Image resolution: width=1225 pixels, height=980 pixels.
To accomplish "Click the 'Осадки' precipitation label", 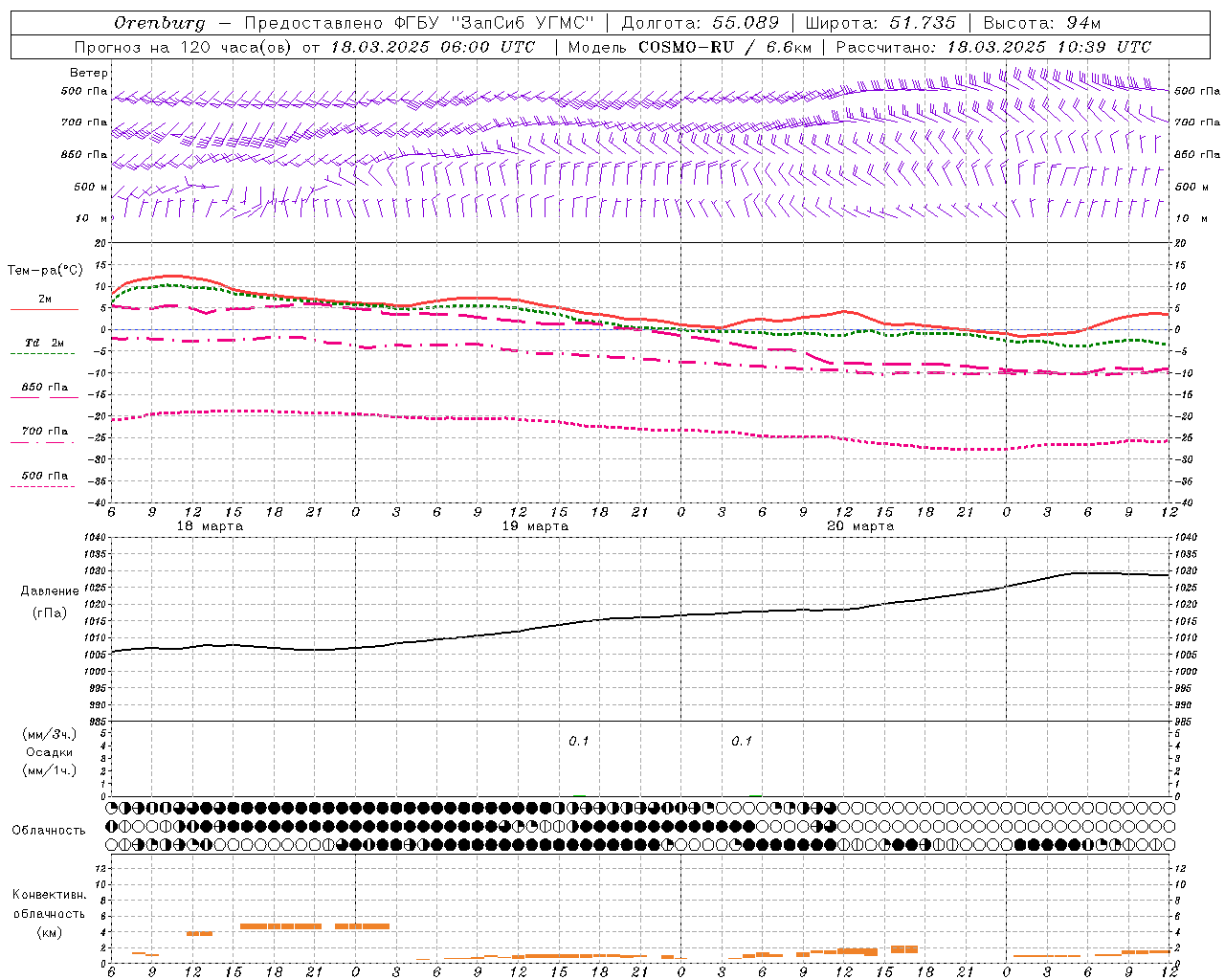I will click(50, 752).
